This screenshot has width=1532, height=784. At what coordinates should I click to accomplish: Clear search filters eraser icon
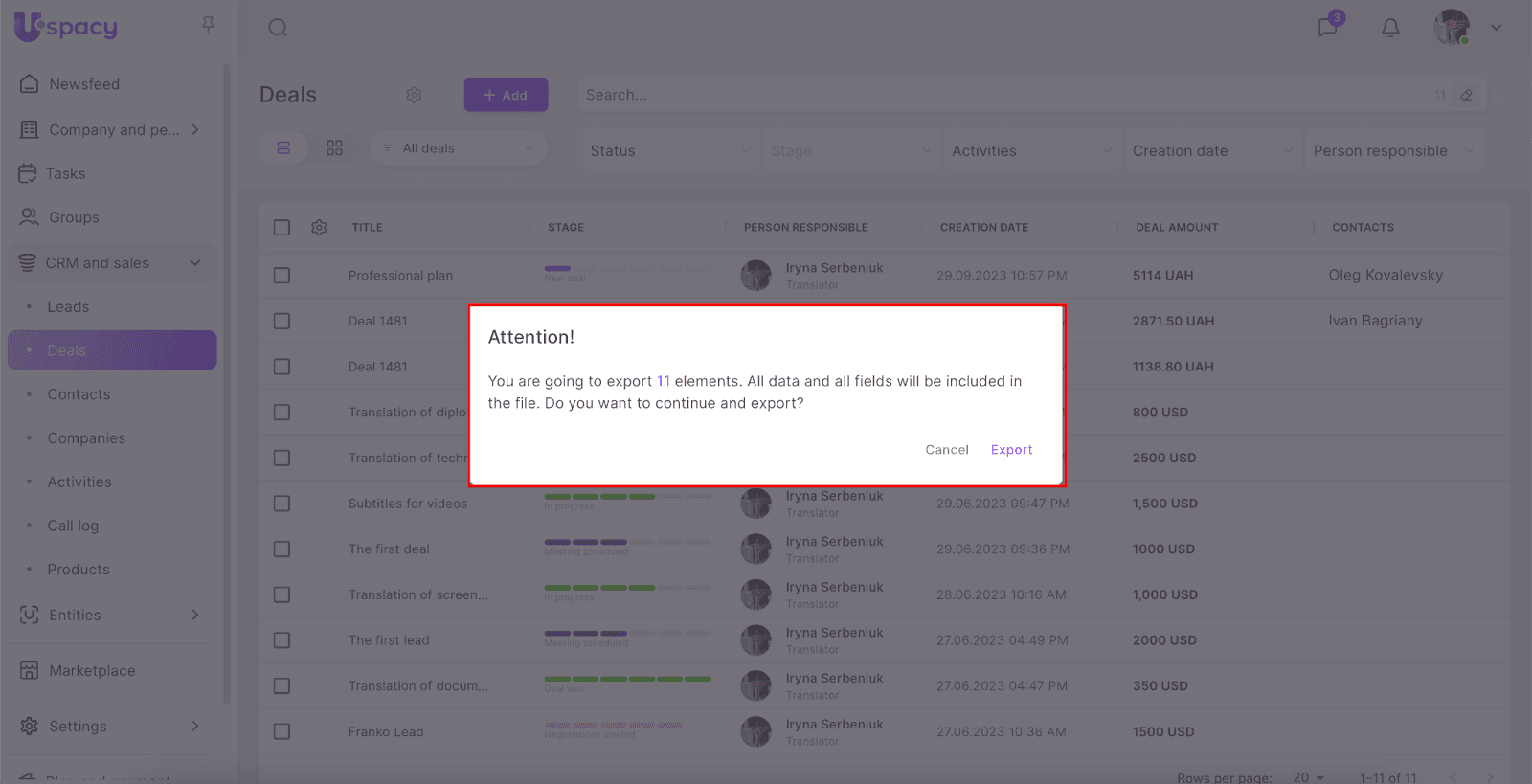tap(1466, 95)
